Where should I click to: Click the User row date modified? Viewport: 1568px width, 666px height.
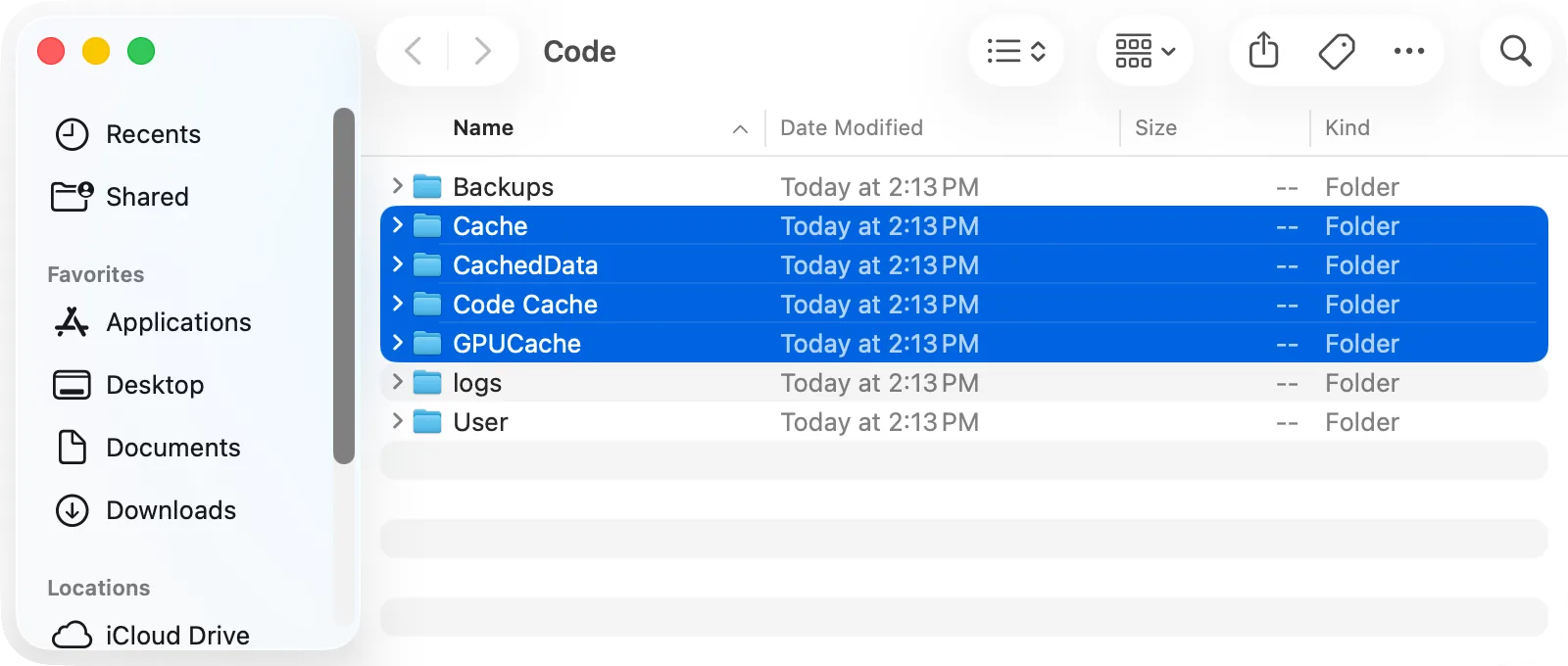click(x=879, y=422)
